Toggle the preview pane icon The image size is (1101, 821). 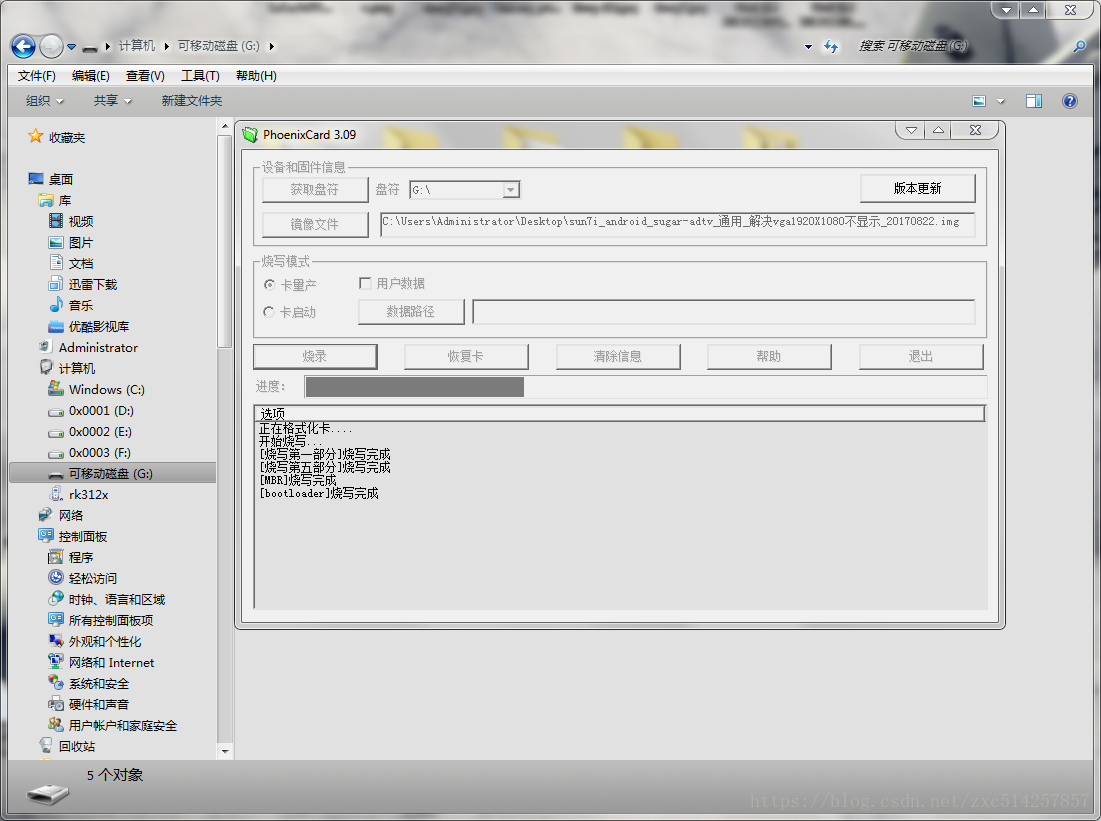[x=1034, y=101]
